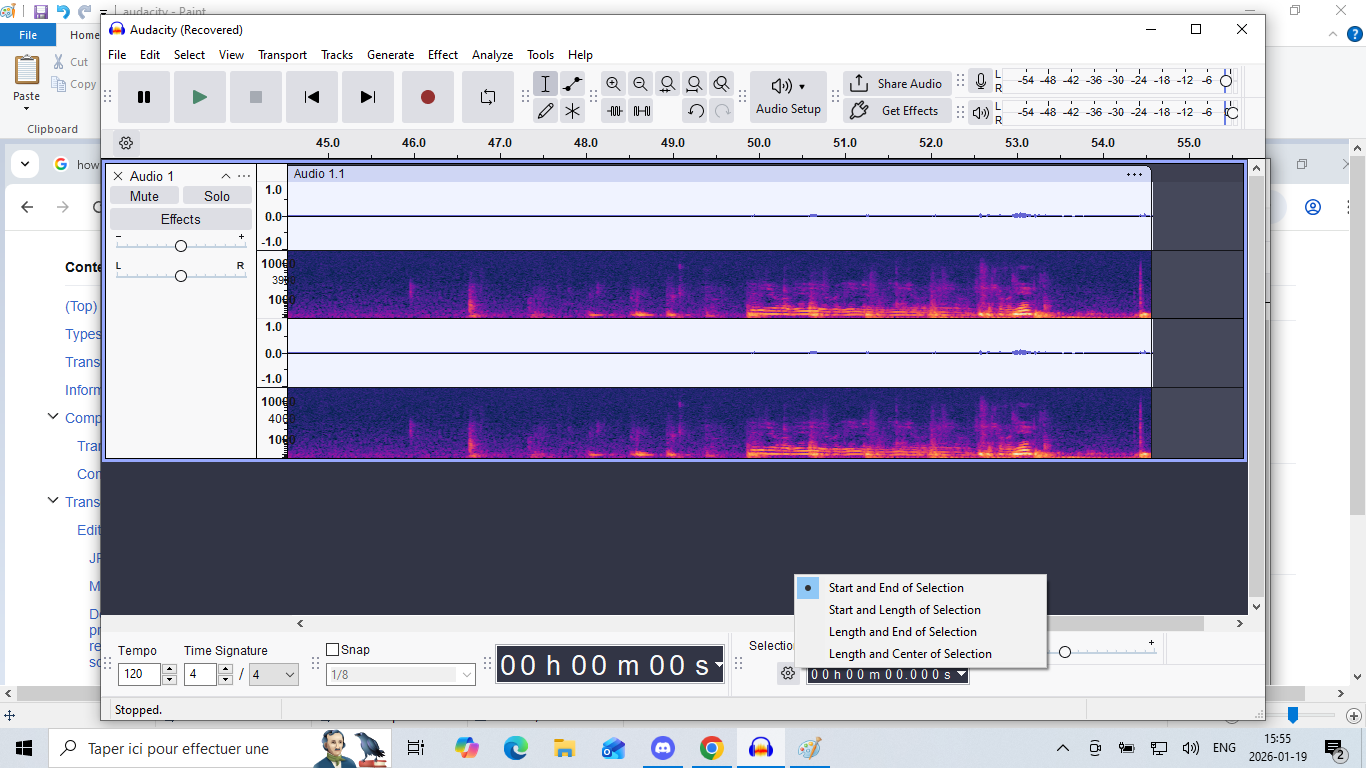Select the Envelope tool
The height and width of the screenshot is (768, 1366).
pos(572,84)
